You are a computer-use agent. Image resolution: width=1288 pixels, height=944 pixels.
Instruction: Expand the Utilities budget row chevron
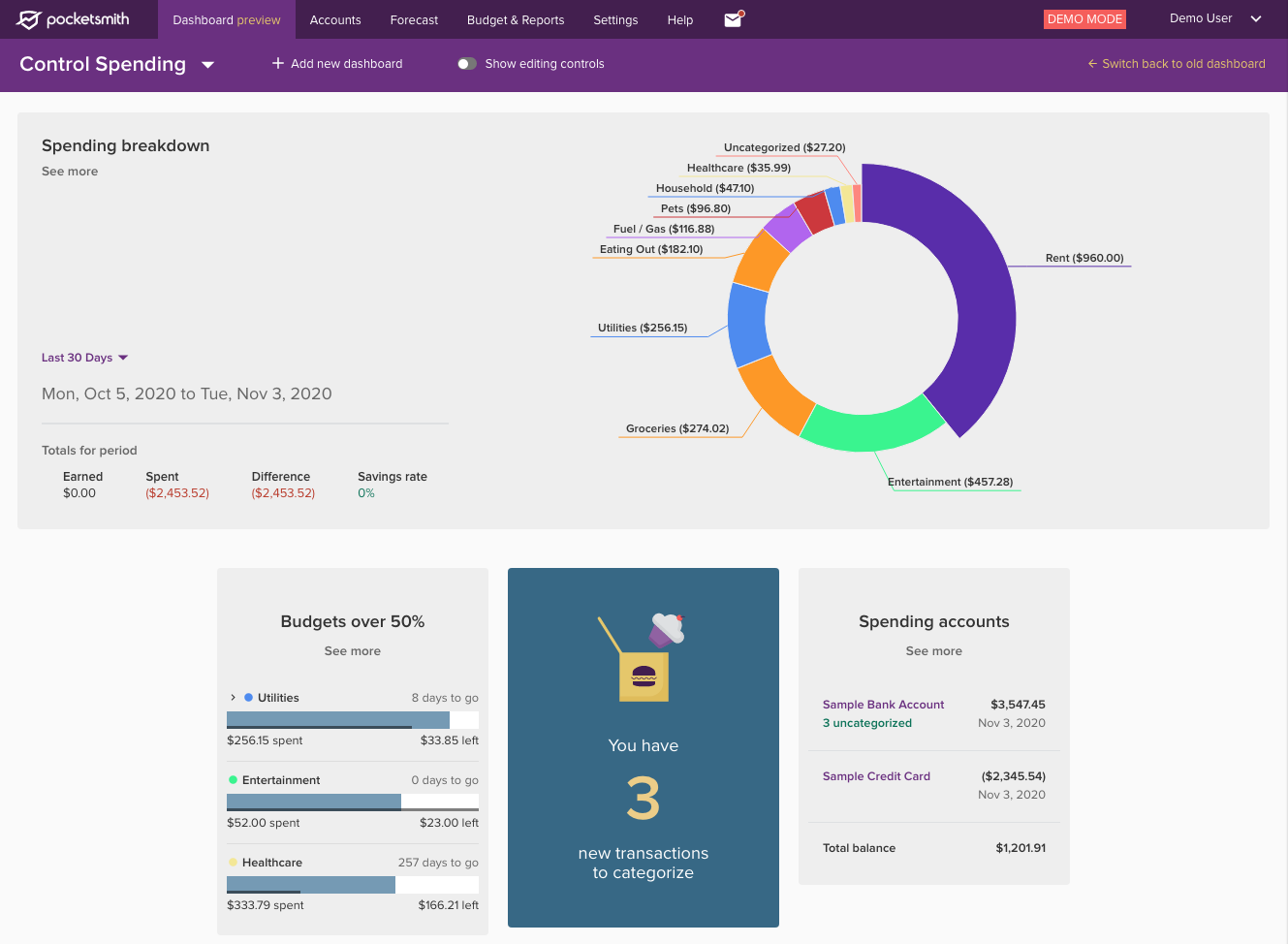pyautogui.click(x=233, y=698)
